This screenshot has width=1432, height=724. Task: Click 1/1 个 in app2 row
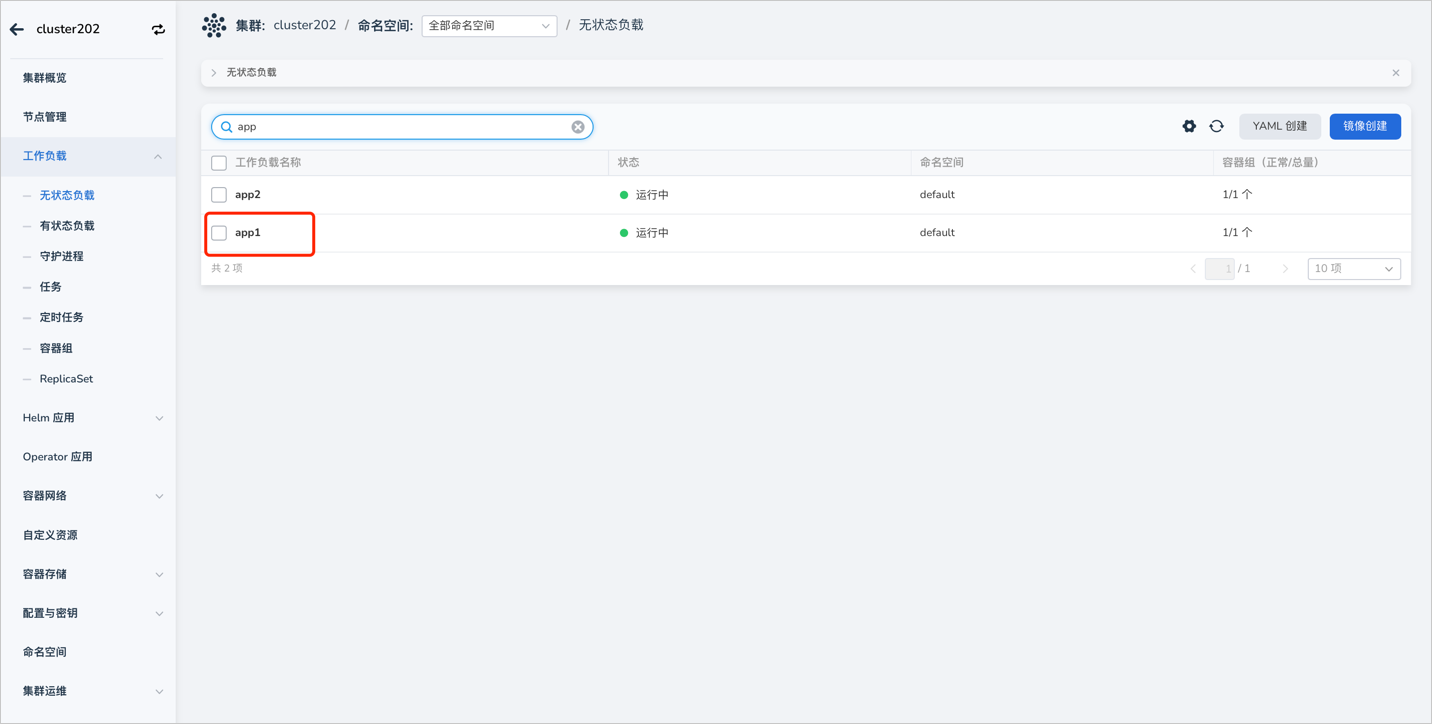[1237, 195]
